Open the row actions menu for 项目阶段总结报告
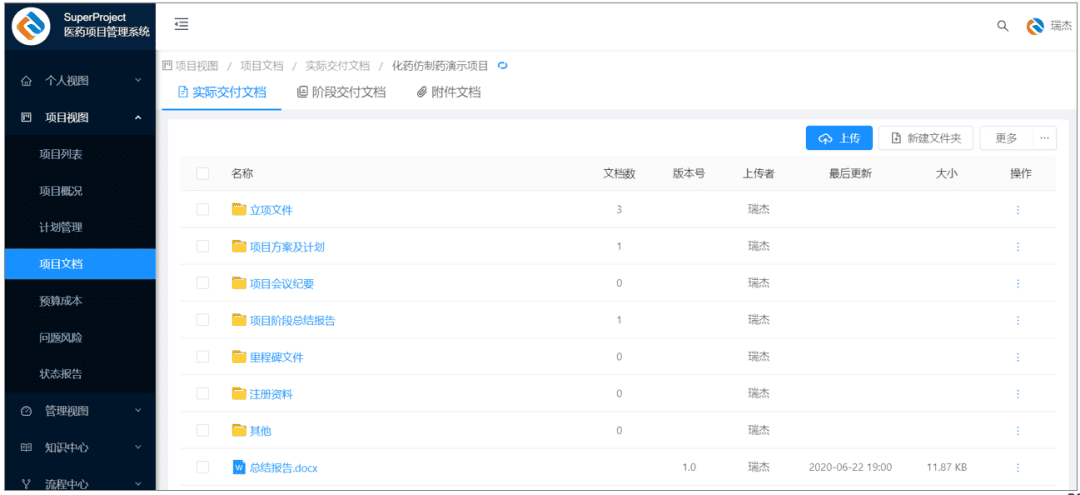 (1018, 320)
